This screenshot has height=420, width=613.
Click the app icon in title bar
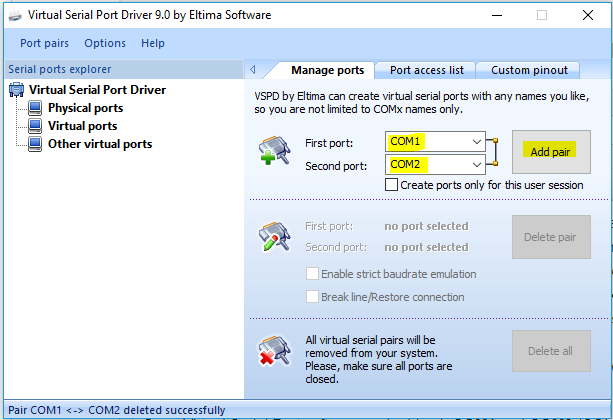coord(15,16)
